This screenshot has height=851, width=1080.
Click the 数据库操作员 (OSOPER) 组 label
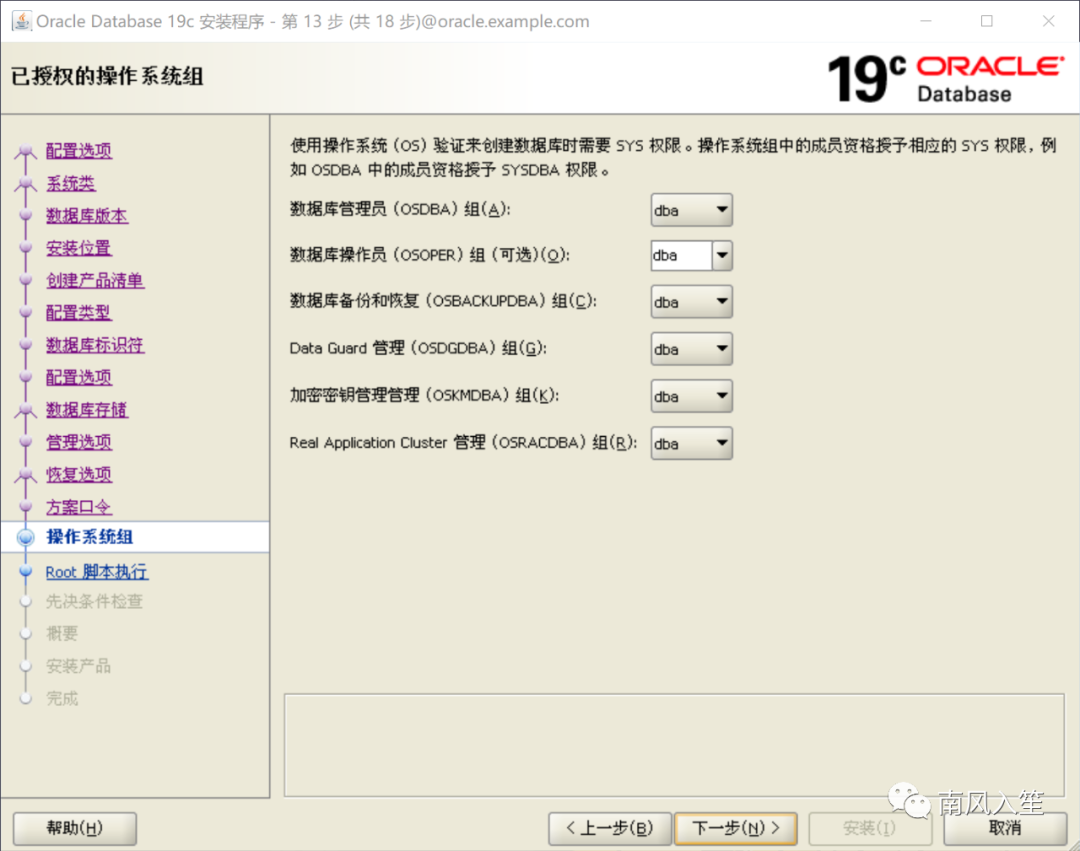[x=430, y=255]
